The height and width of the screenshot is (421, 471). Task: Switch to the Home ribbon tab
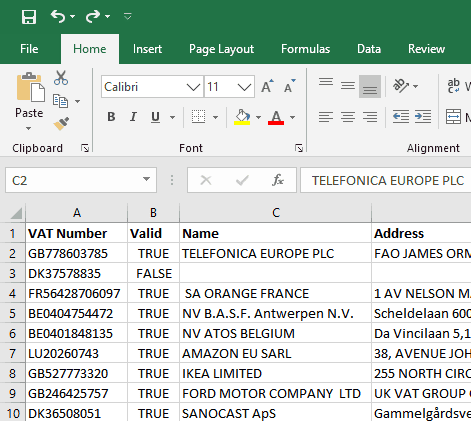coord(90,49)
